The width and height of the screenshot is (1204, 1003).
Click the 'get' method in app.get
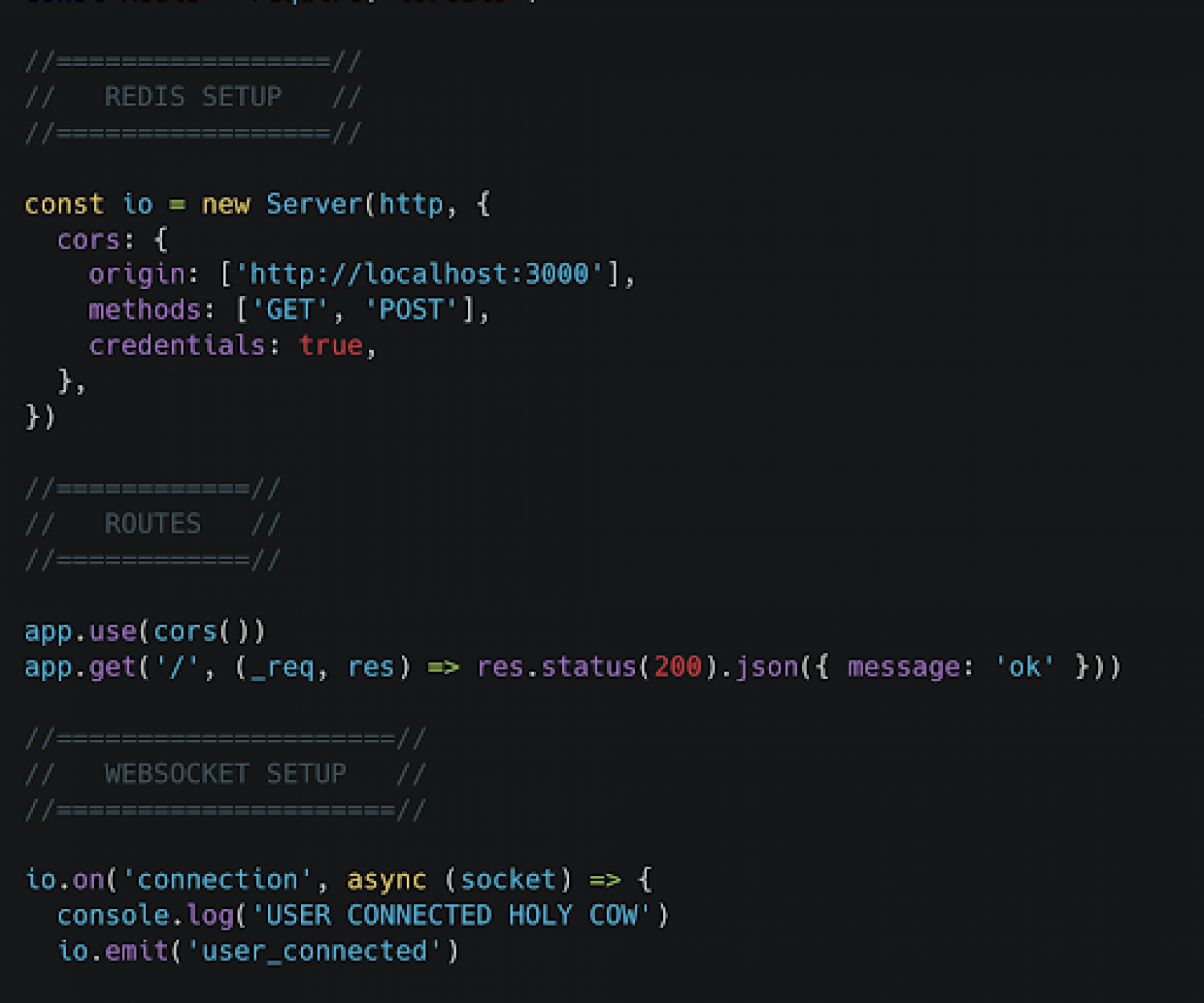(112, 667)
